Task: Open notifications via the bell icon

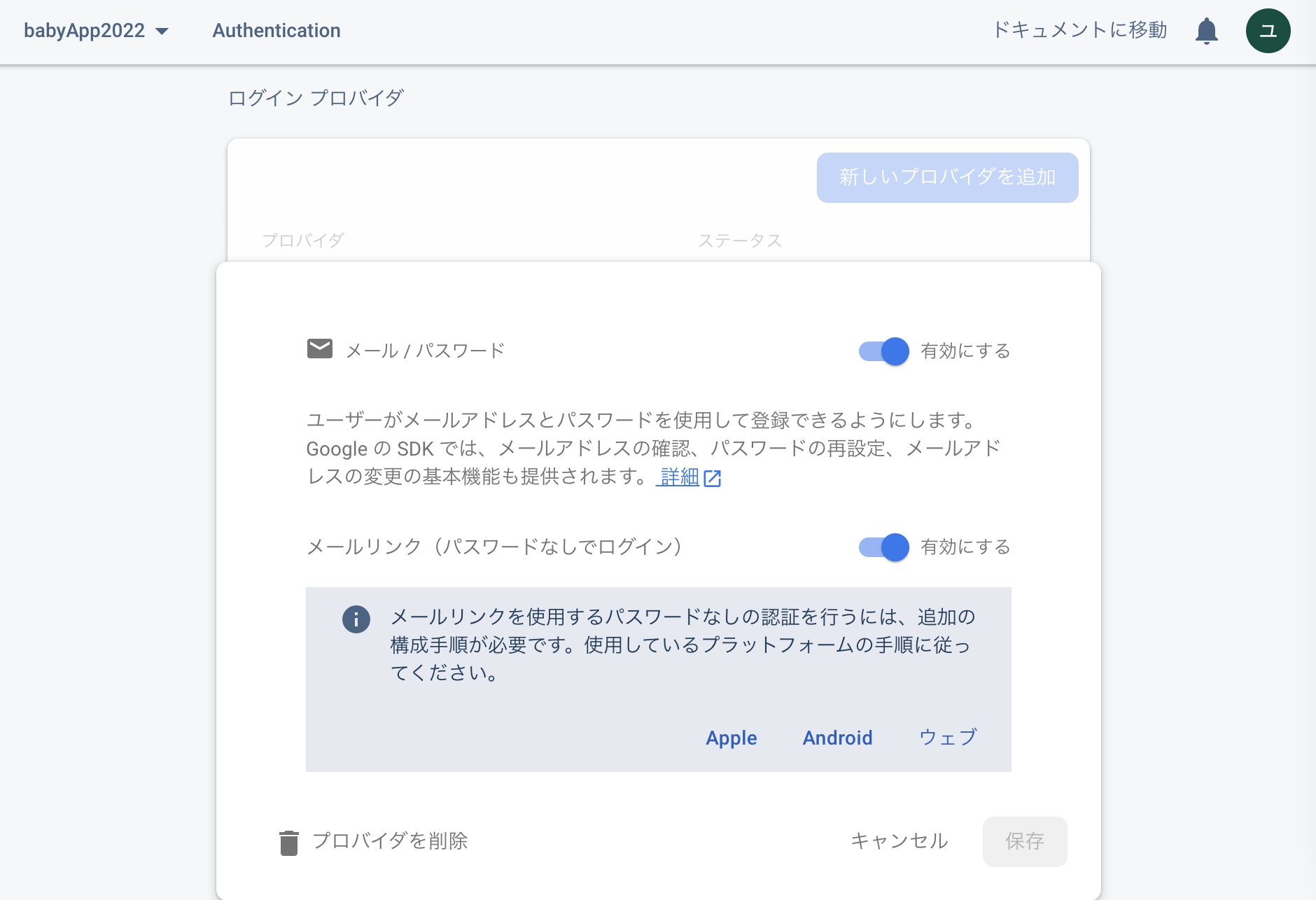Action: click(x=1205, y=30)
